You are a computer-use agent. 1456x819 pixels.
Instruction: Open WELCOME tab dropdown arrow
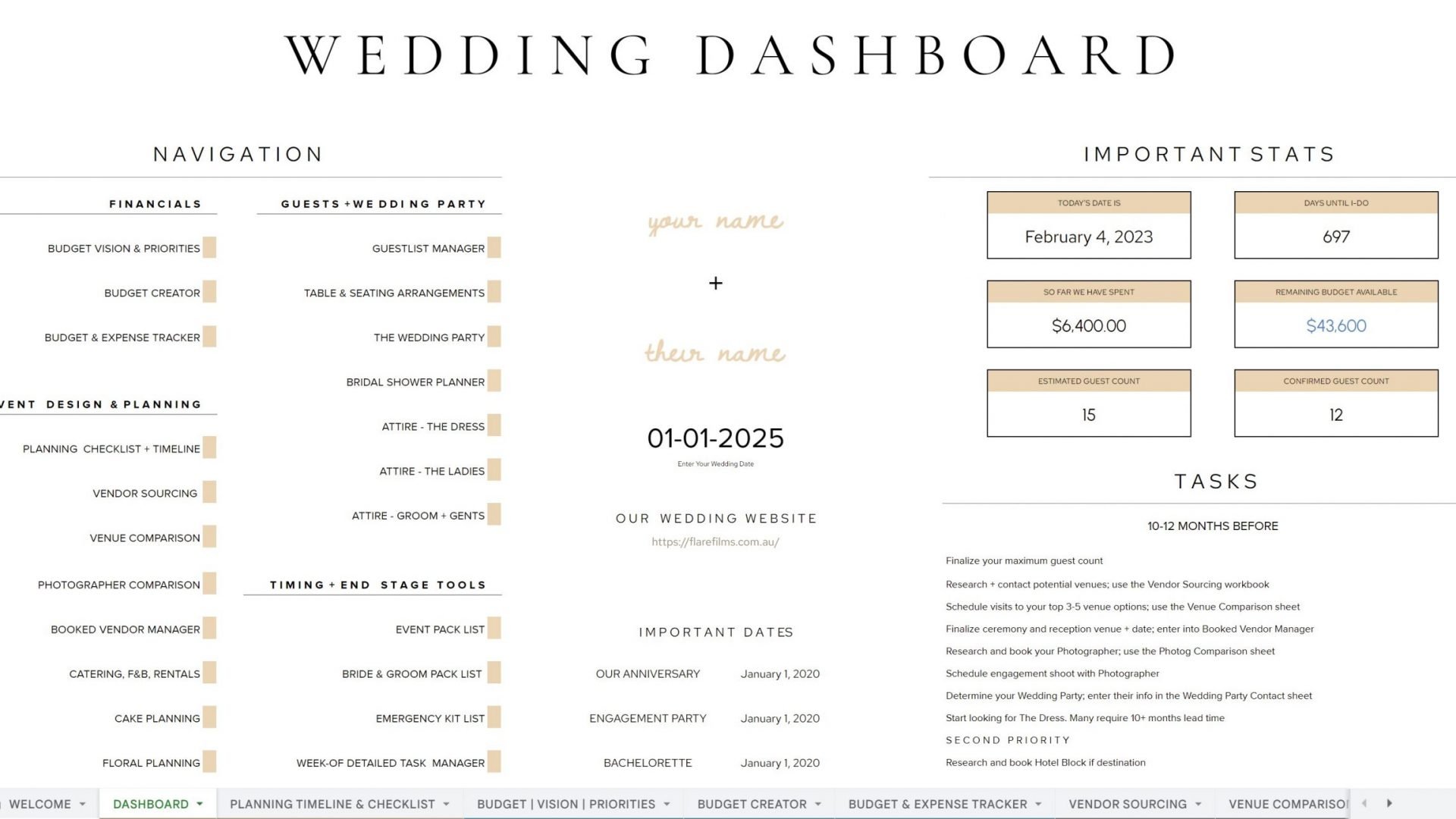click(x=82, y=804)
